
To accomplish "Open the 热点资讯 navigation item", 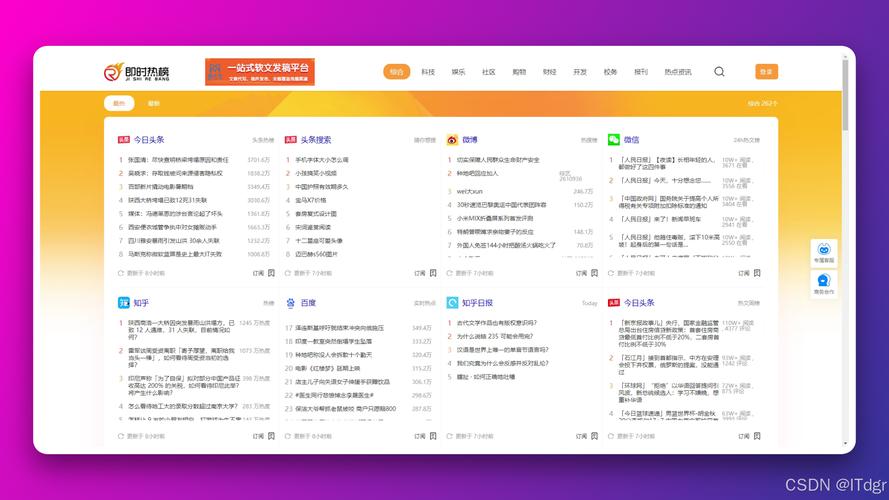I will 677,72.
